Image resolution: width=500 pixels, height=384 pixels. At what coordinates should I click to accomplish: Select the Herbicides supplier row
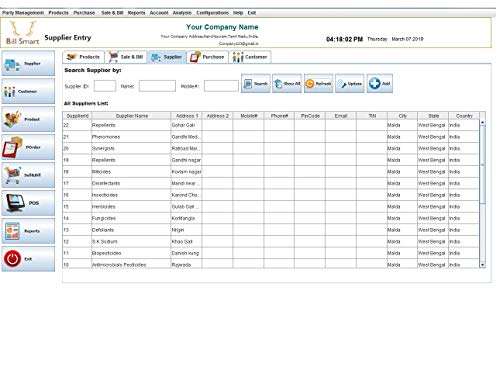(x=271, y=207)
